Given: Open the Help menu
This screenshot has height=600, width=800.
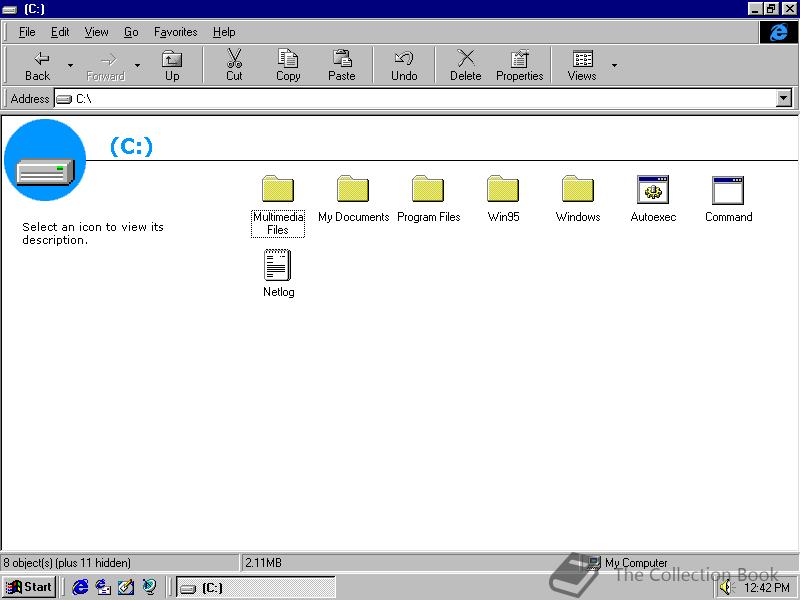Looking at the screenshot, I should [x=224, y=32].
